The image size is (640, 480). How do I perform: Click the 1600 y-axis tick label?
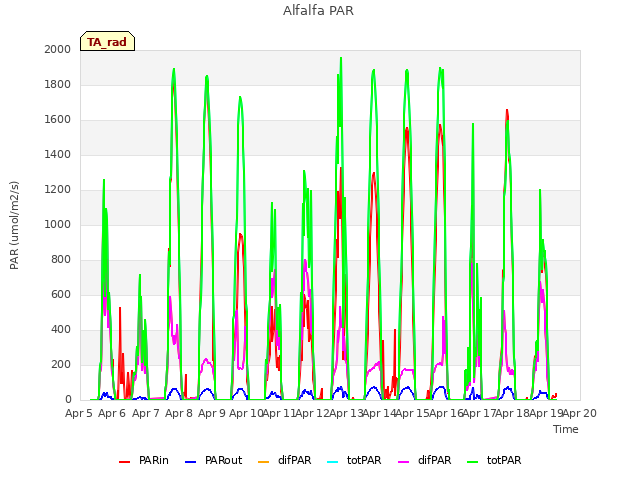pyautogui.click(x=58, y=120)
